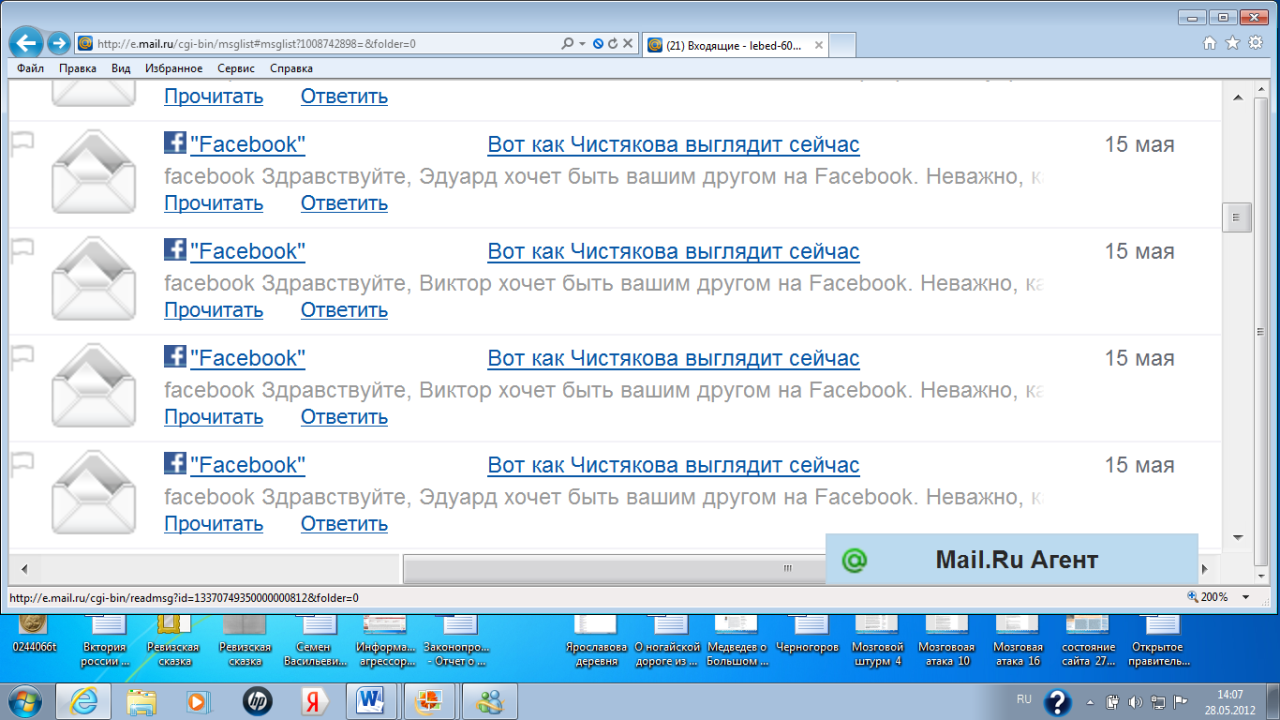The width and height of the screenshot is (1280, 720).
Task: Open the Избранное menu
Action: (173, 69)
